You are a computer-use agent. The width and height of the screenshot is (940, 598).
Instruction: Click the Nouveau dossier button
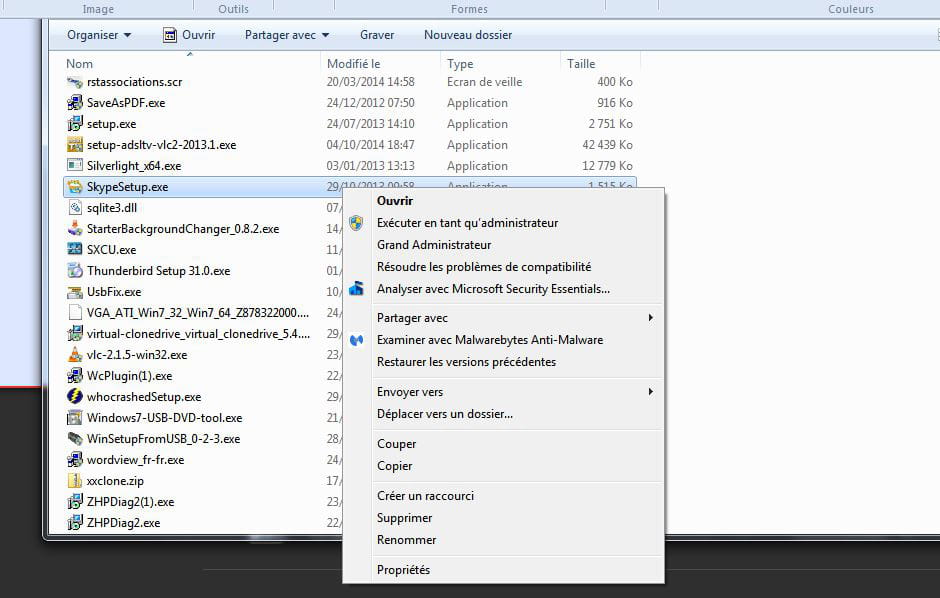pos(468,35)
